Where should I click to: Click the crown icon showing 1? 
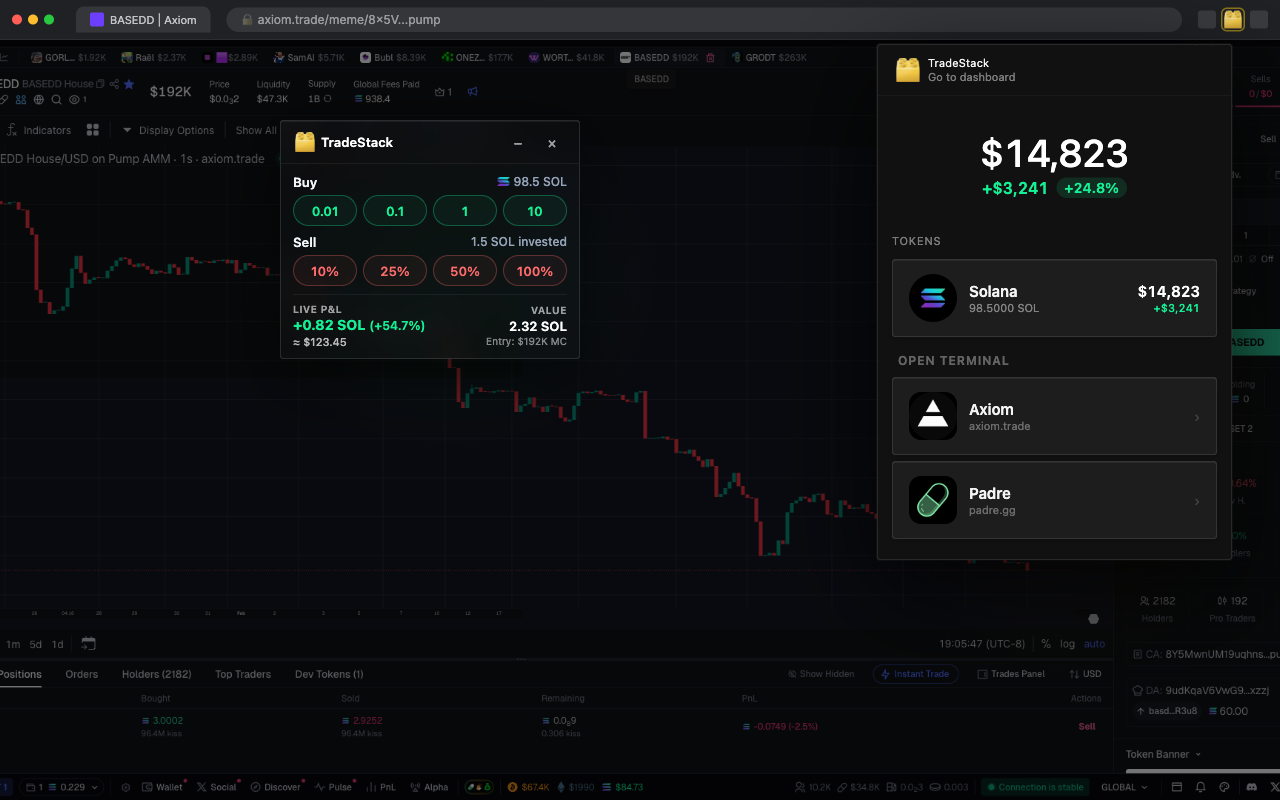[443, 92]
